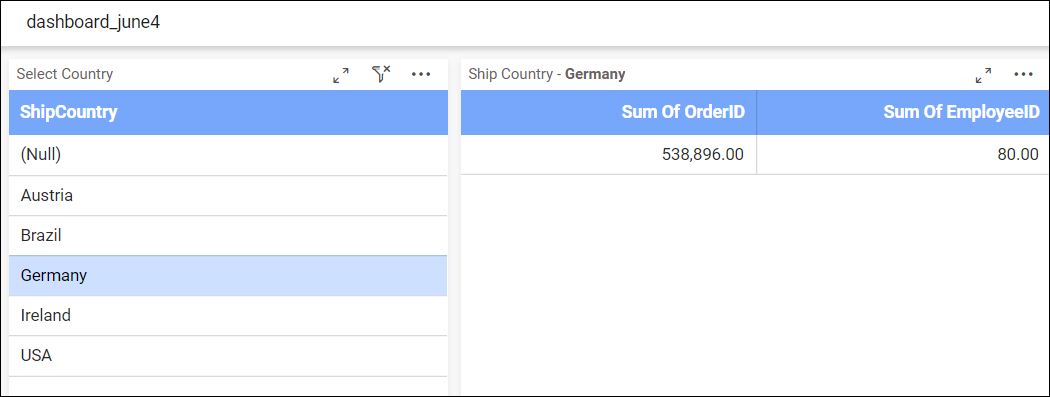Pick Ireland in the country grid
Screen dimensions: 1050x397
[228, 316]
